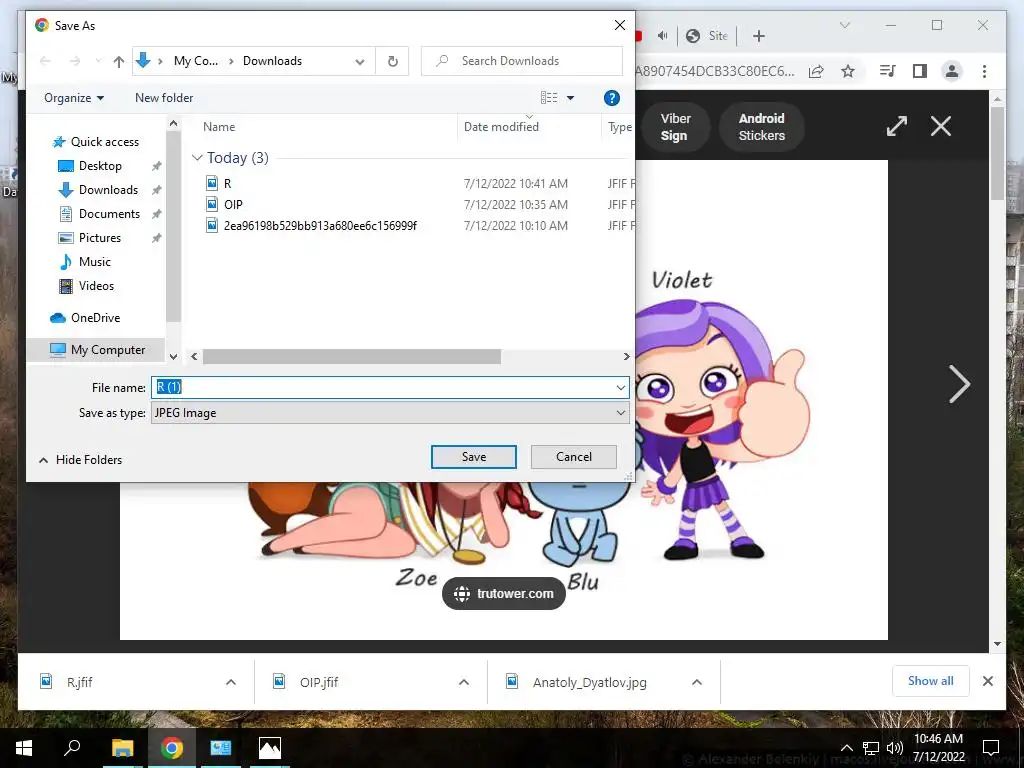Click the horizontal scrollbar in file list
The image size is (1024, 768).
click(351, 357)
